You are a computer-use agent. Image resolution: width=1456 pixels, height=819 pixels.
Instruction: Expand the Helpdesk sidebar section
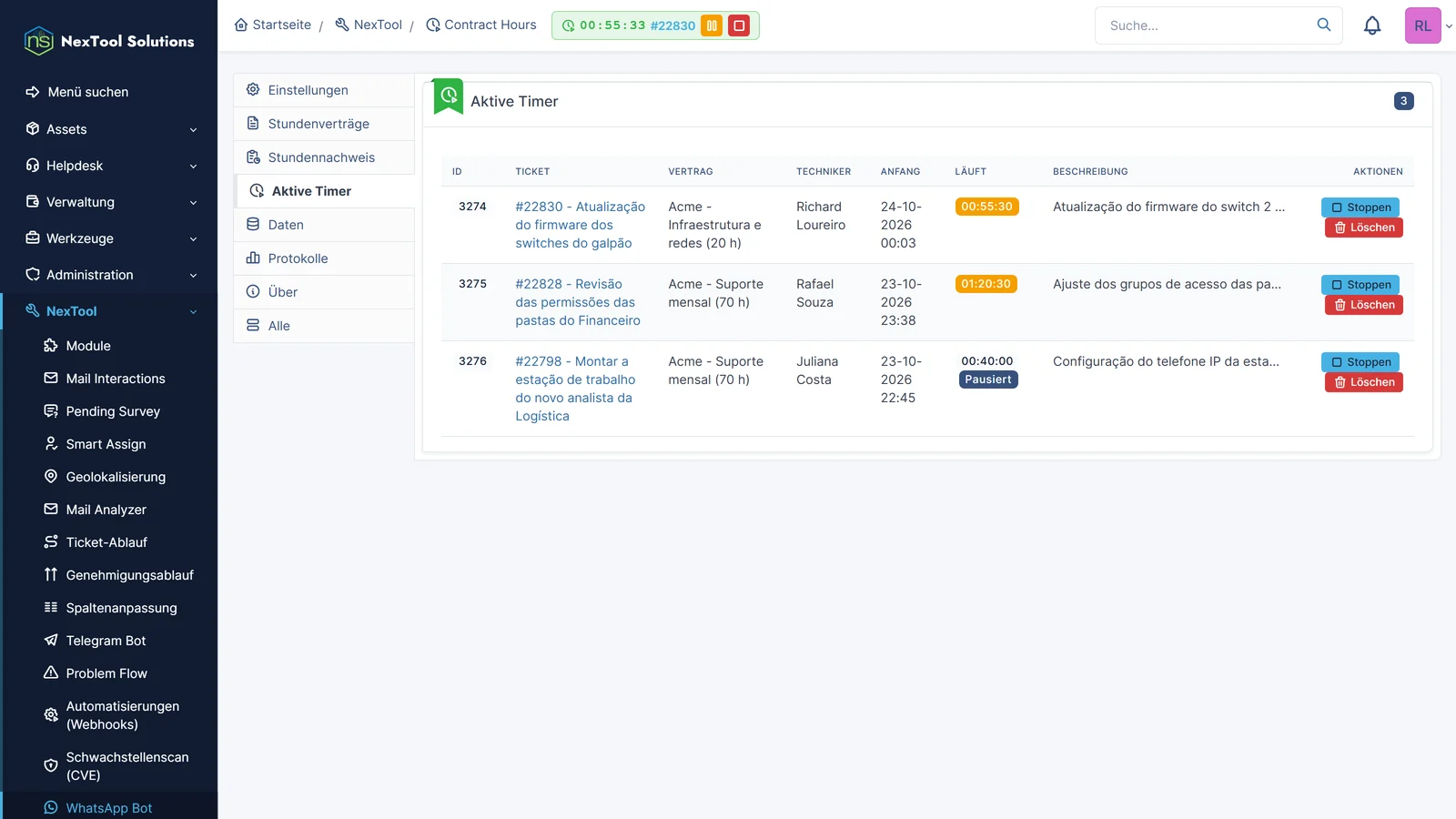(109, 166)
